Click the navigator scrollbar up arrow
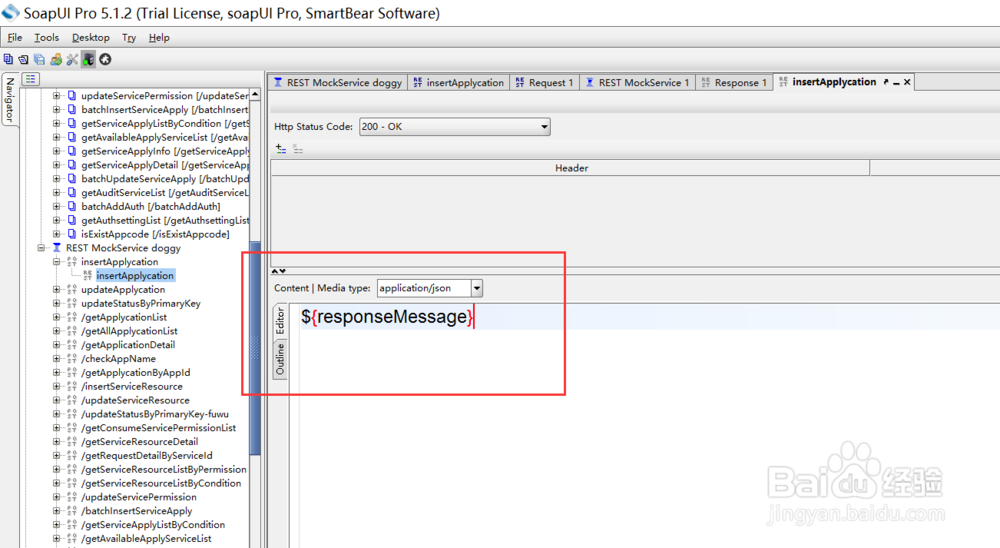 [x=255, y=94]
